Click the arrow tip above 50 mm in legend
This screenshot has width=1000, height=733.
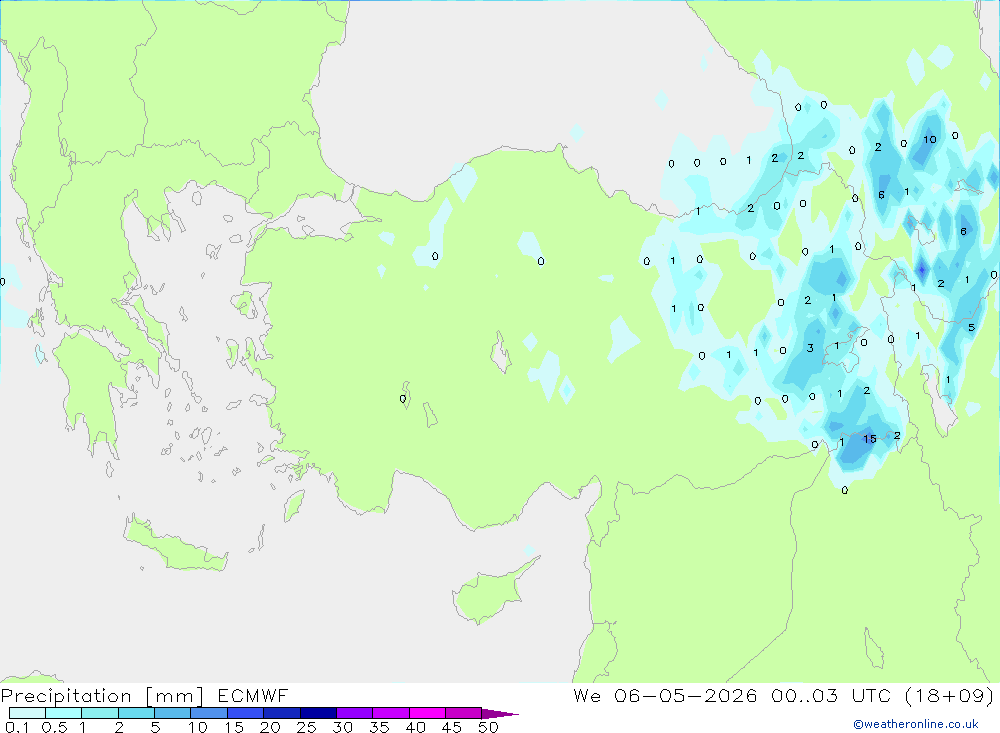click(x=501, y=713)
